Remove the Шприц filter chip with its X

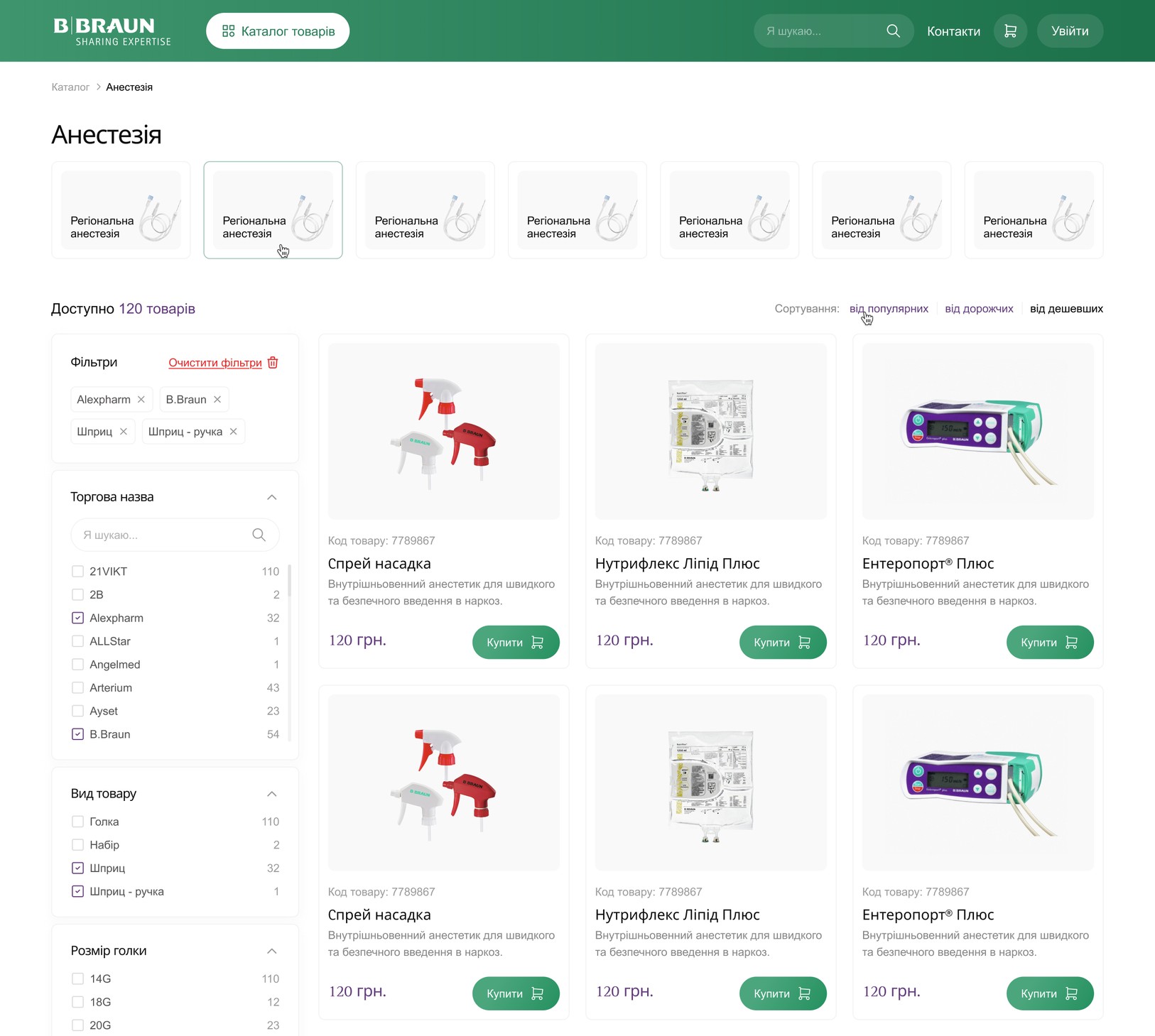pos(124,432)
